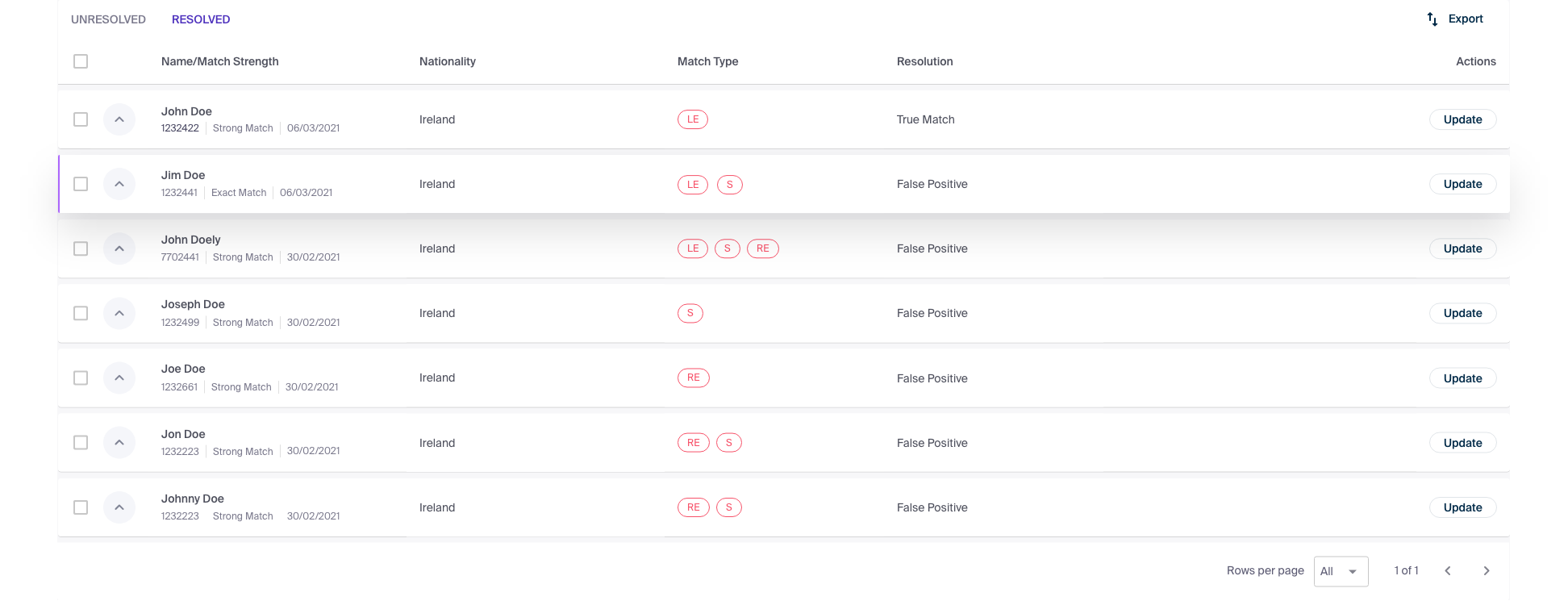Switch to the UNRESOLVED tab
Viewport: 1568px width, 601px height.
[x=108, y=19]
